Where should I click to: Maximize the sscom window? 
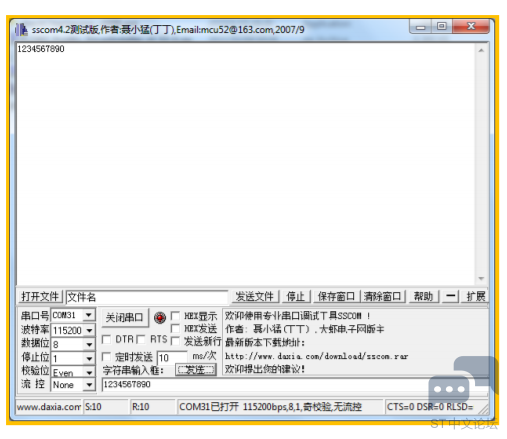point(442,26)
